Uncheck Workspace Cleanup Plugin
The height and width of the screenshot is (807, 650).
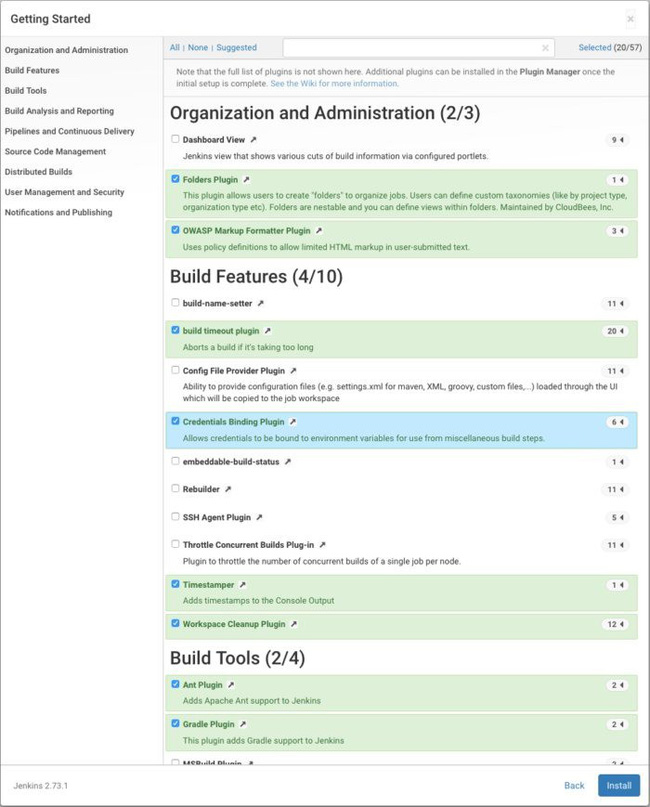click(x=175, y=623)
